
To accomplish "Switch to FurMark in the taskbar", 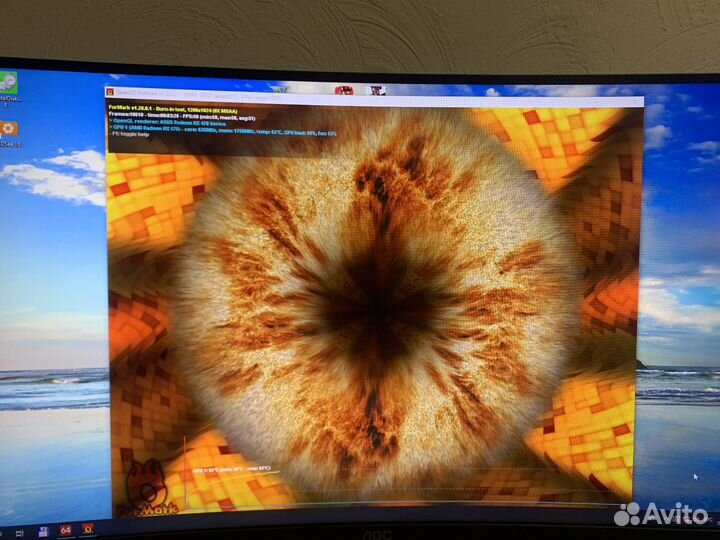I will point(88,529).
